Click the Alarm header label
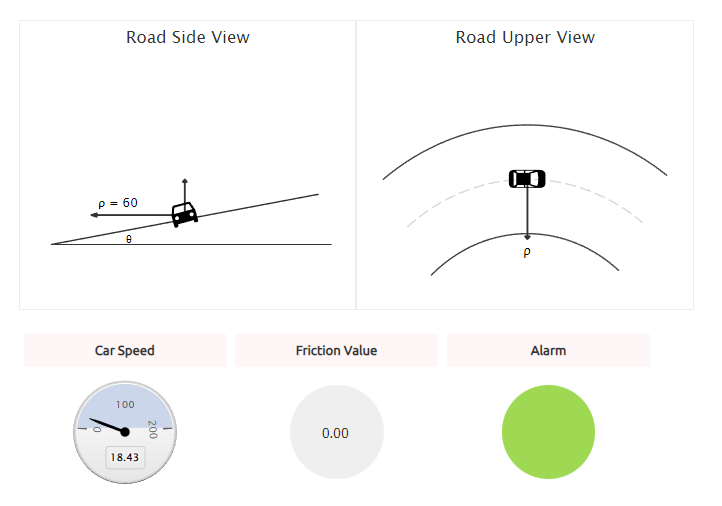The width and height of the screenshot is (722, 506). click(548, 350)
